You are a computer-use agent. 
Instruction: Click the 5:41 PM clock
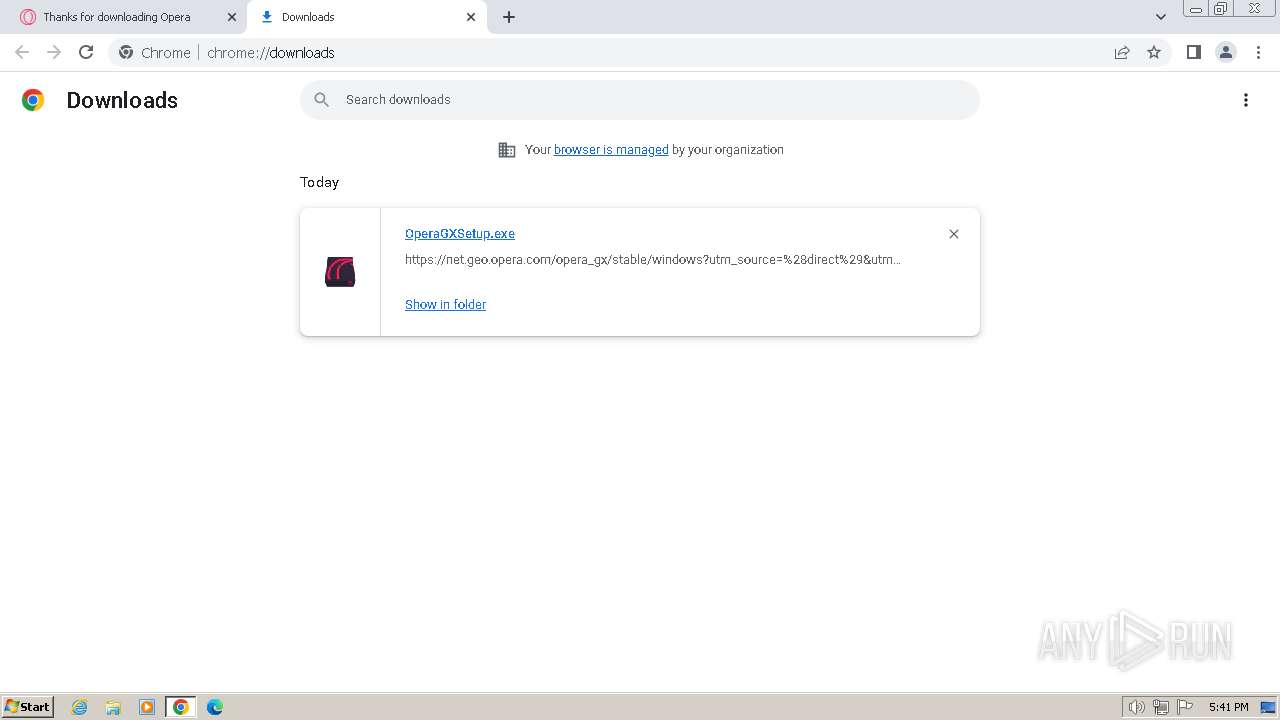1228,707
